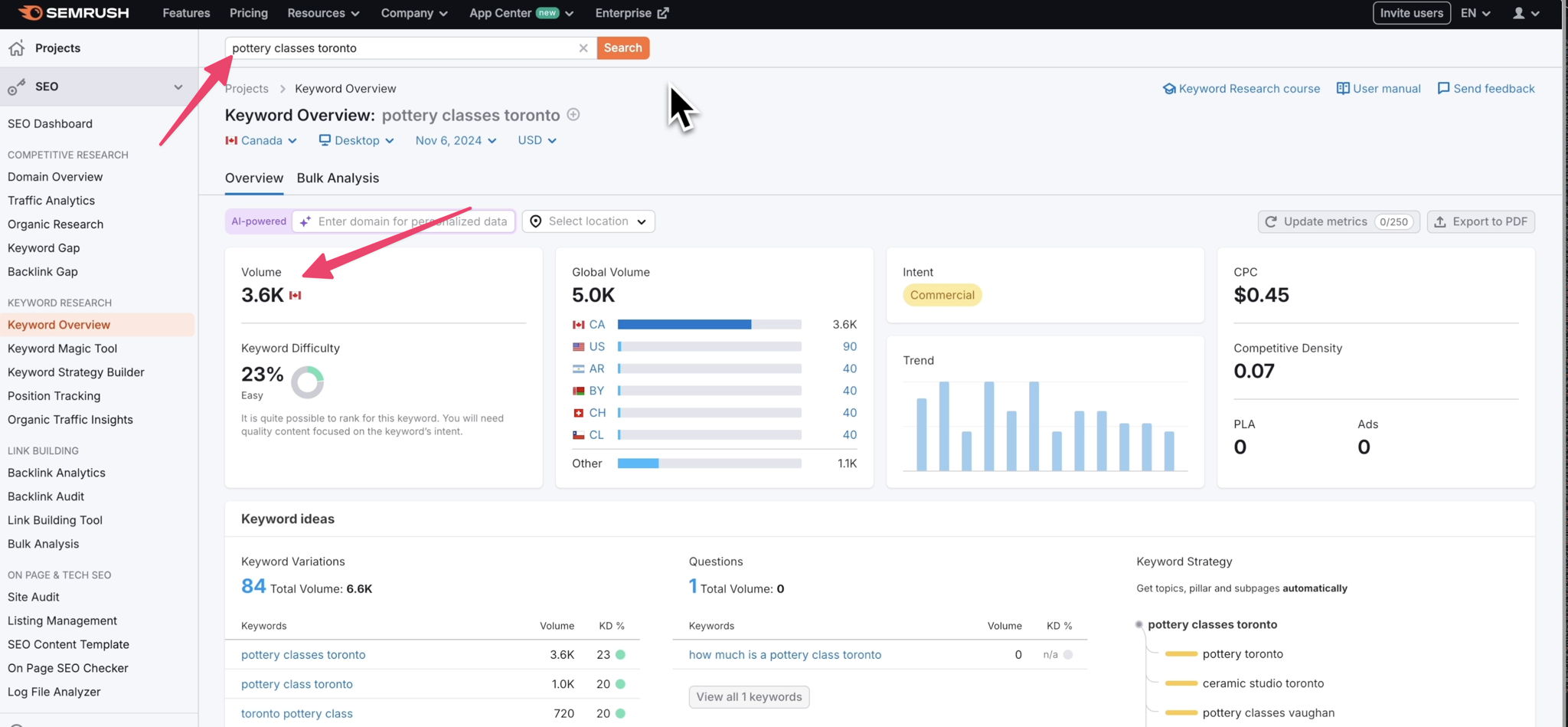Click the US country link in Global Volume
The width and height of the screenshot is (1568, 727).
coord(597,347)
